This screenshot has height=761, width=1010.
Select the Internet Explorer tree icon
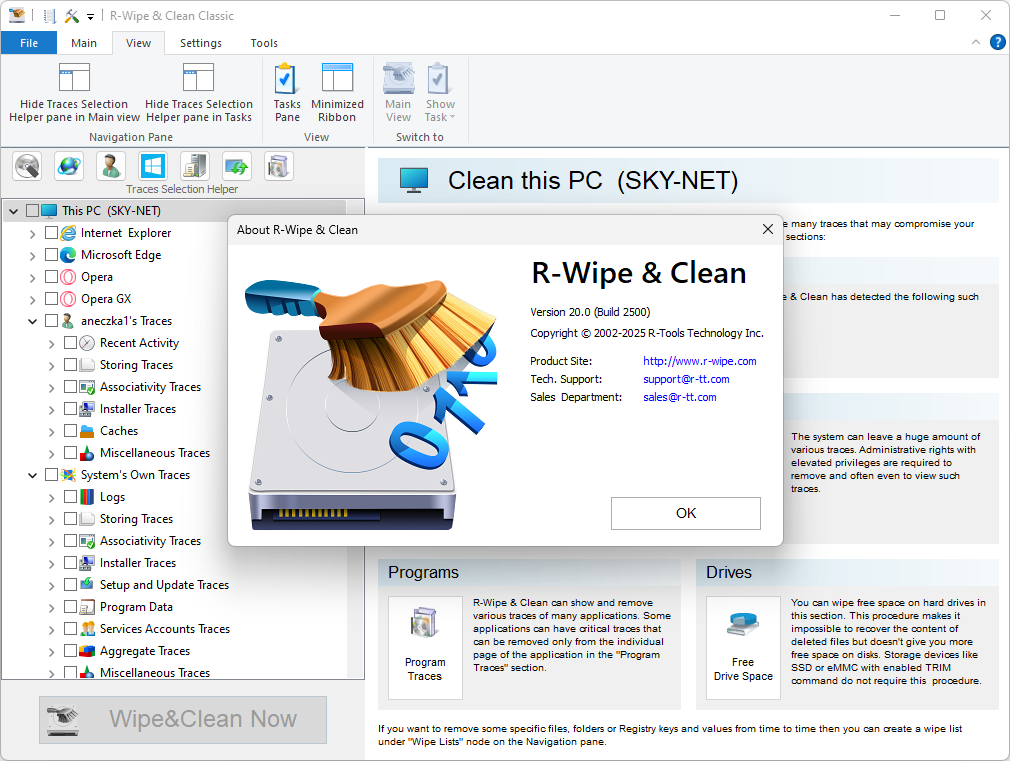68,233
